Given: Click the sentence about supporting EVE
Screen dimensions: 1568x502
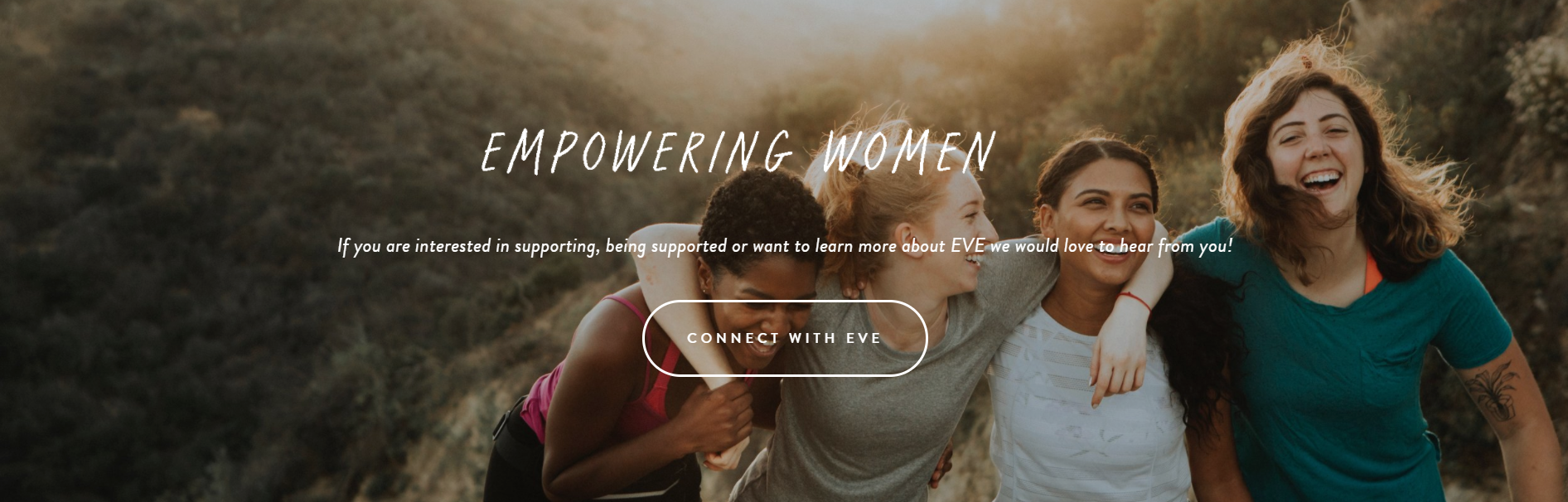Looking at the screenshot, I should 785,246.
